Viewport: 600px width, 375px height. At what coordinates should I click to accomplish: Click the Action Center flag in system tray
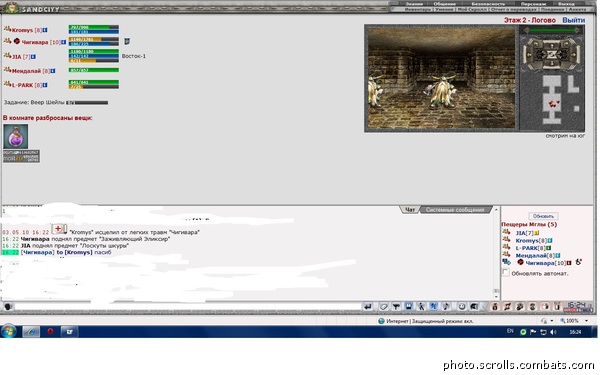[x=533, y=332]
